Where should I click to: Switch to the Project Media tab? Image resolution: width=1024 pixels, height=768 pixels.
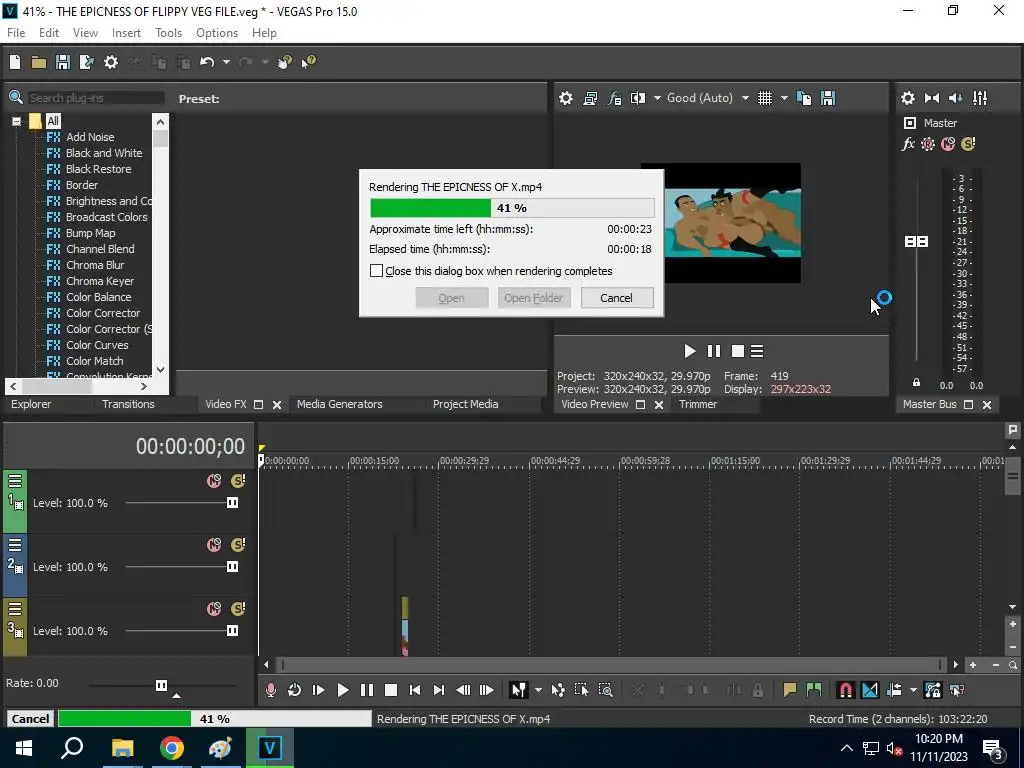(x=466, y=404)
